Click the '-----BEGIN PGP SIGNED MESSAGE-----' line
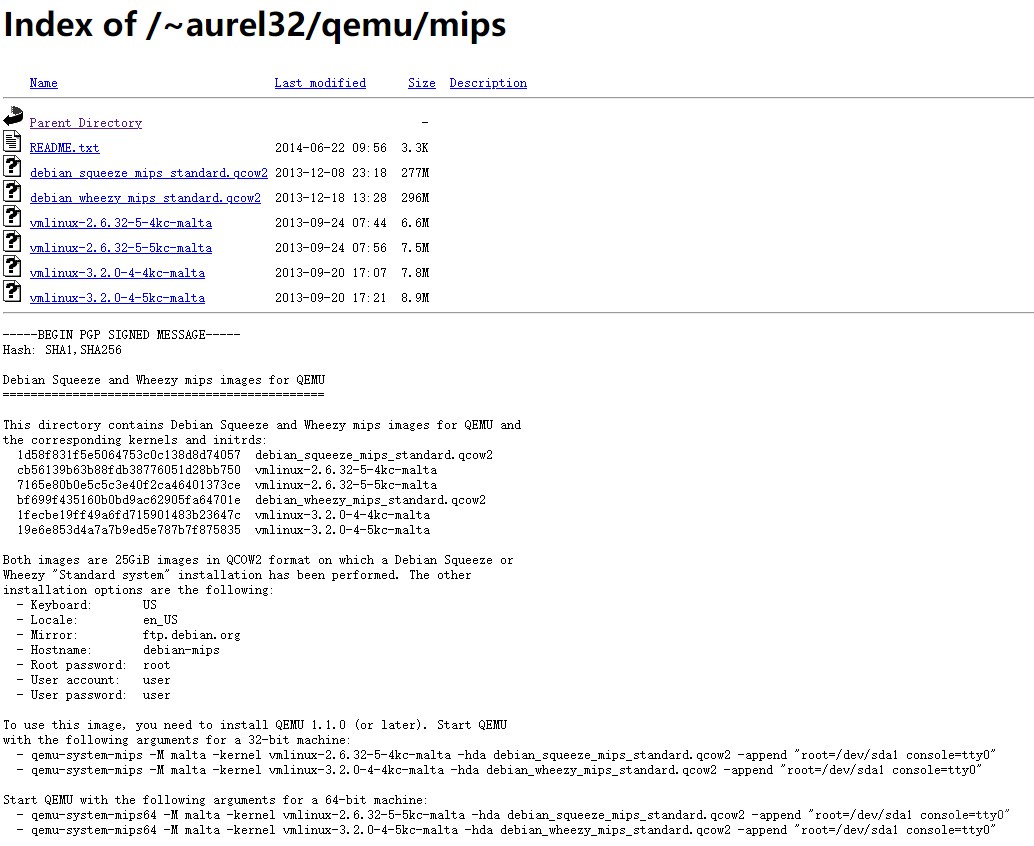Image resolution: width=1034 pixels, height=846 pixels. pos(121,335)
